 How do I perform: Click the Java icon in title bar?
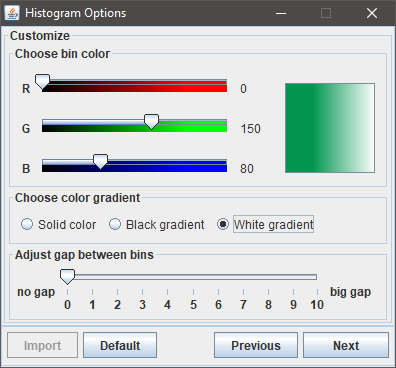coord(12,13)
